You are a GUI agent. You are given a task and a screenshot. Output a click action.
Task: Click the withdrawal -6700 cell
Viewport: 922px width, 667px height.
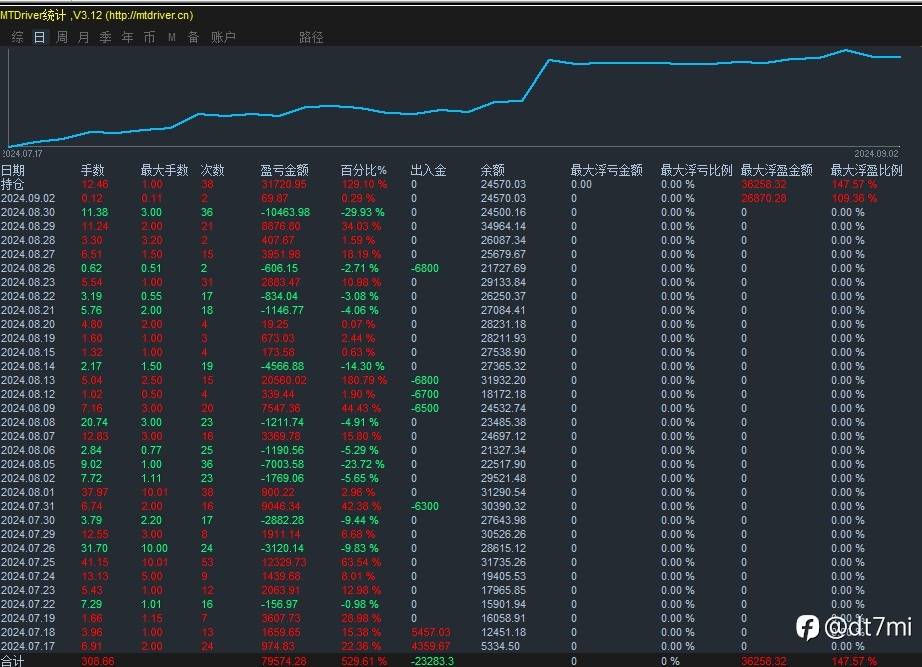coord(425,394)
